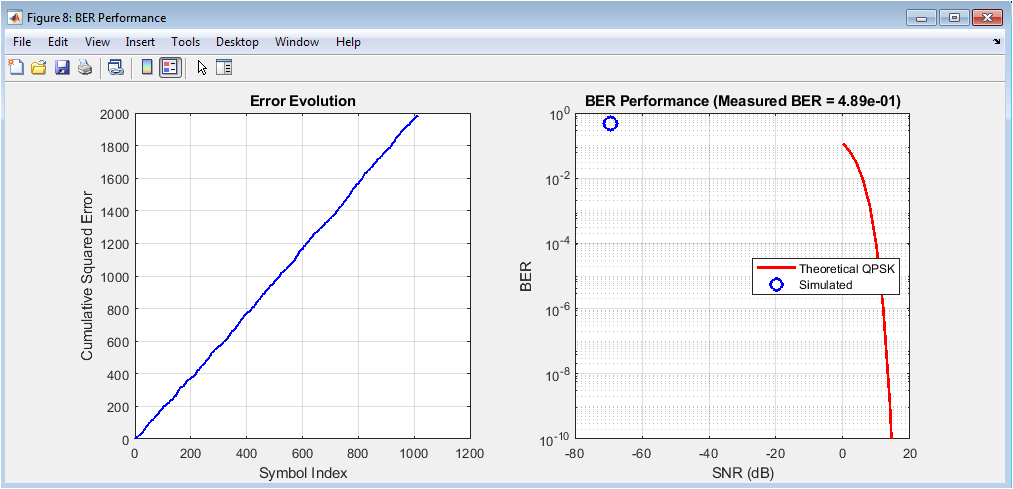Open the File menu
Image resolution: width=1013 pixels, height=489 pixels.
pyautogui.click(x=23, y=42)
